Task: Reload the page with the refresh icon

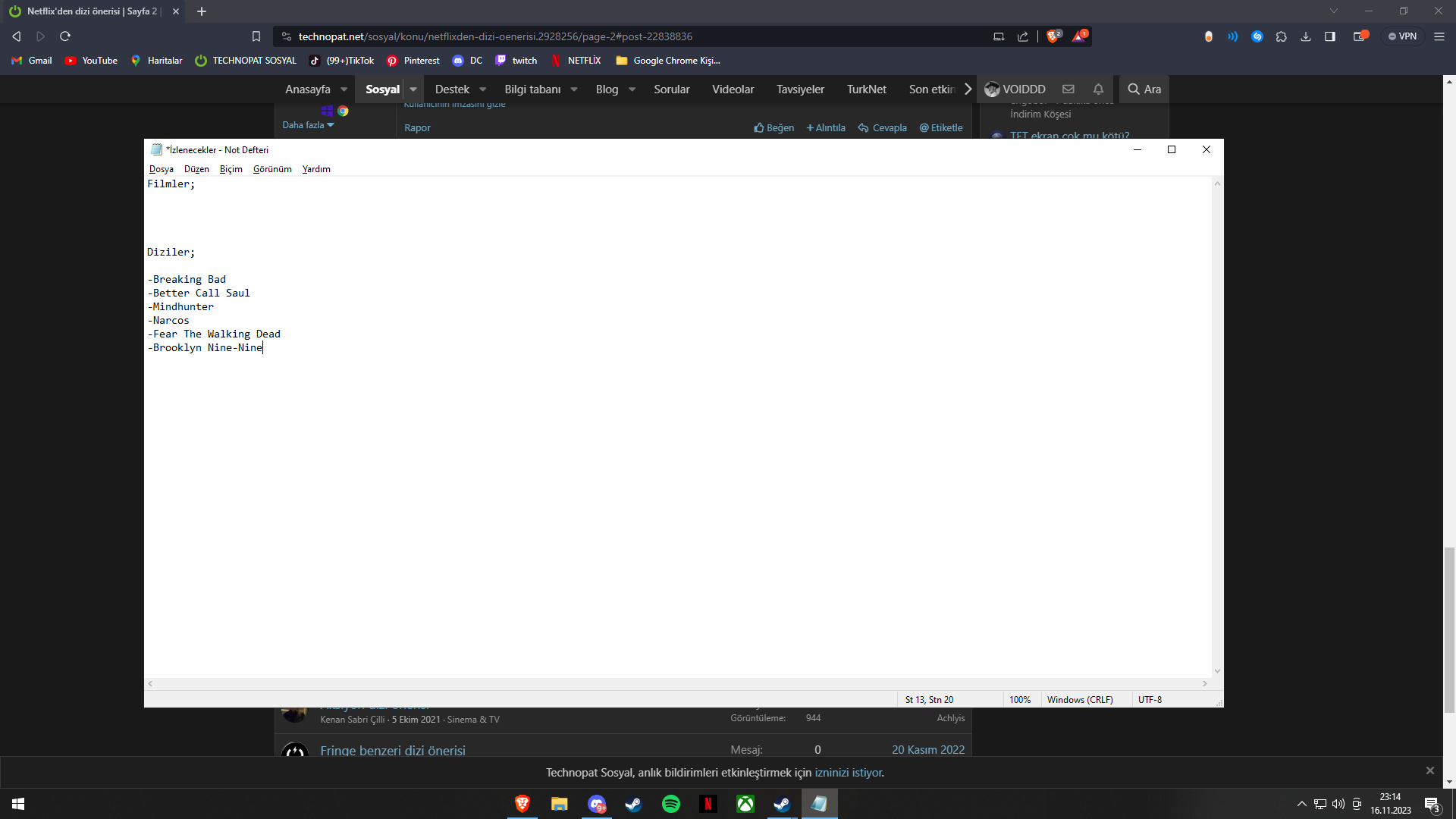Action: coord(65,36)
